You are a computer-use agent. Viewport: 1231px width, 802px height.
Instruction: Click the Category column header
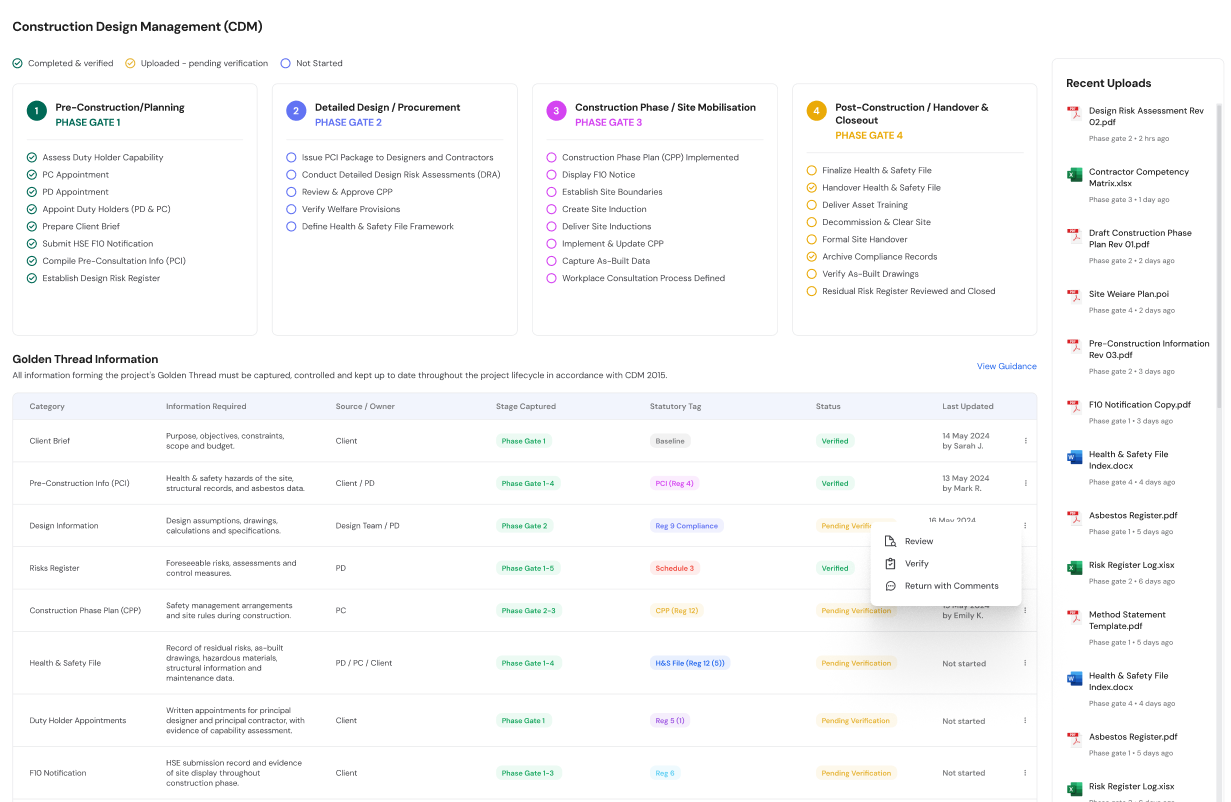48,407
